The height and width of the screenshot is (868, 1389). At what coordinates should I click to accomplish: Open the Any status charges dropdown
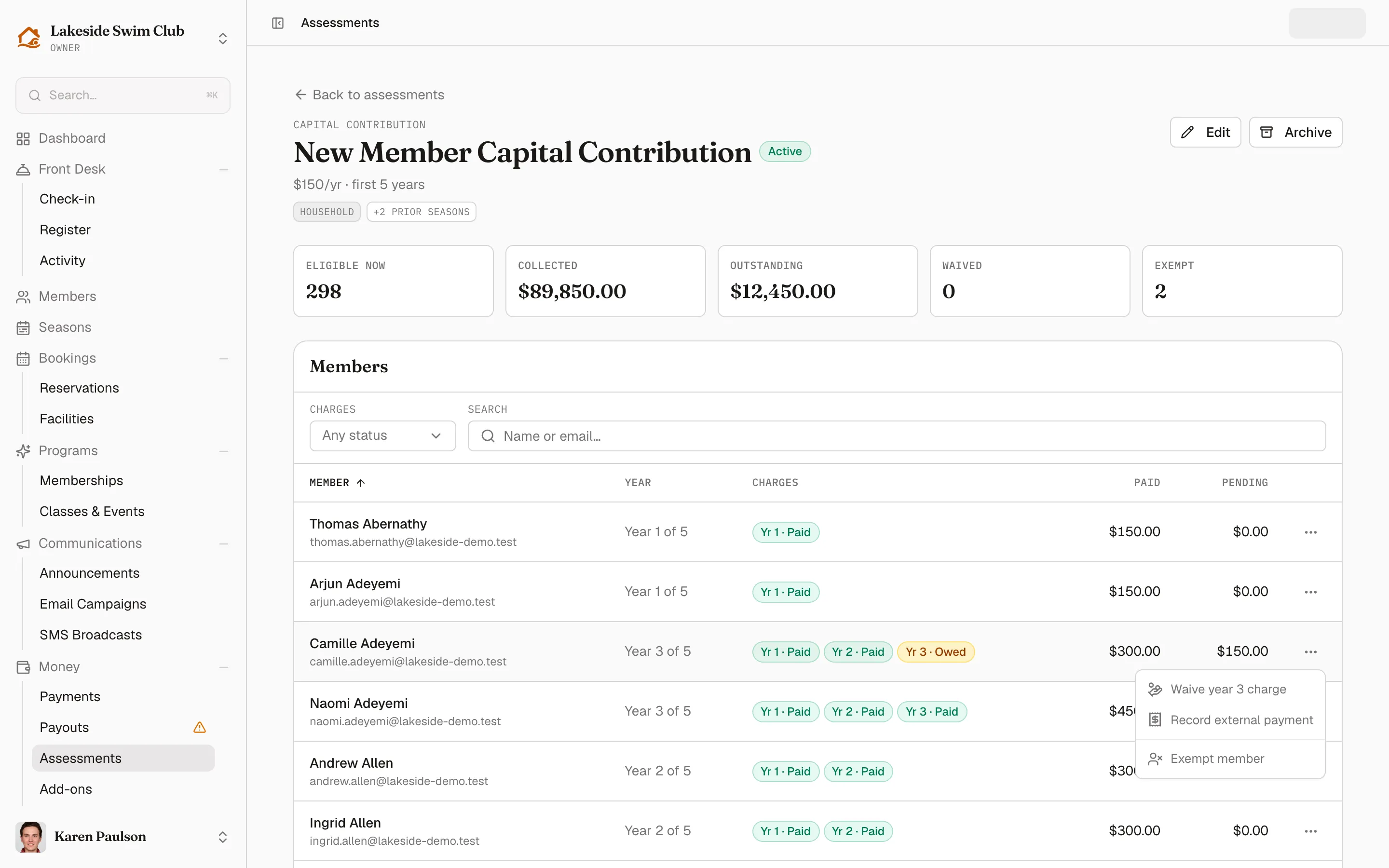[383, 436]
